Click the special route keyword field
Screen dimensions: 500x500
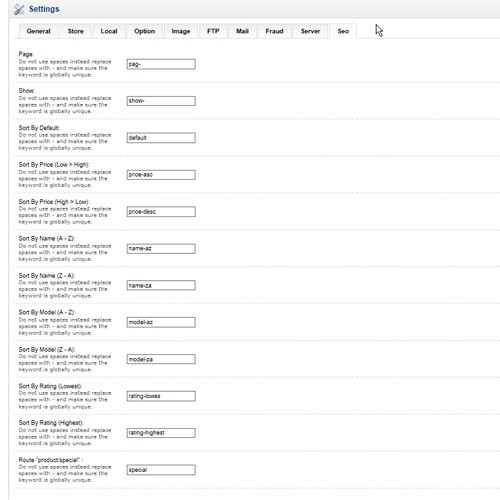[161, 470]
